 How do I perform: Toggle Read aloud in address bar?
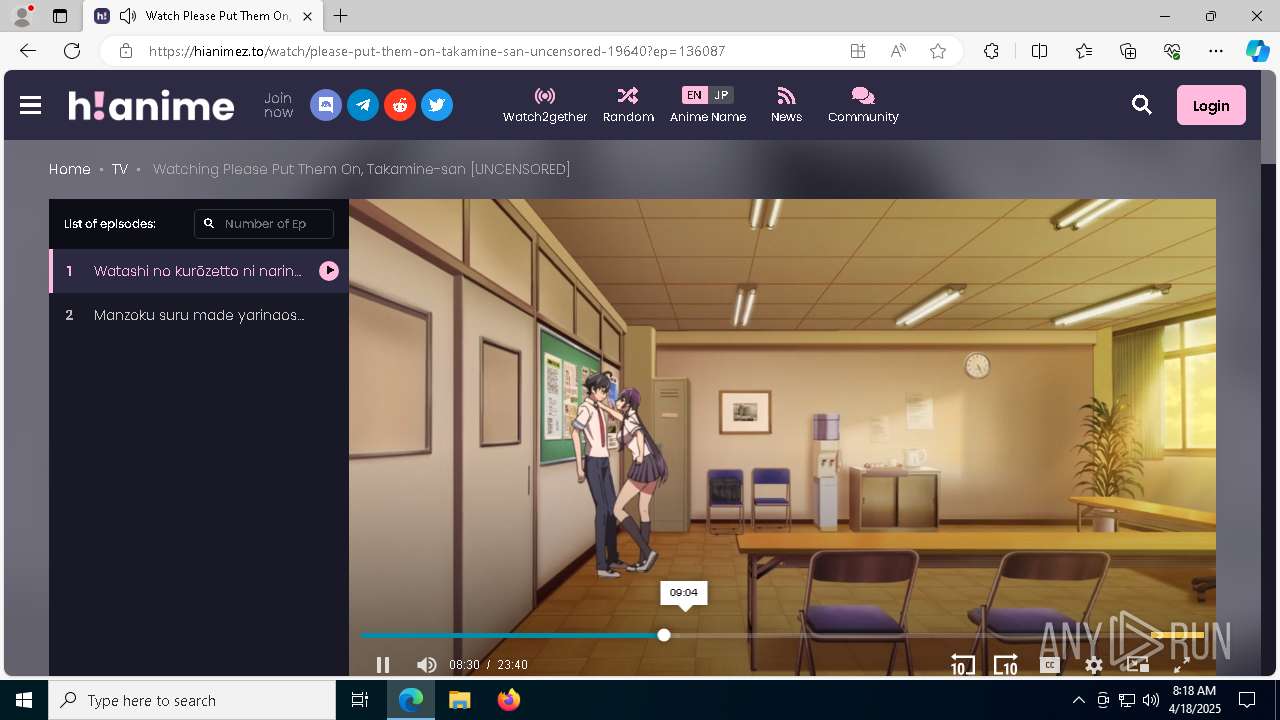[898, 51]
